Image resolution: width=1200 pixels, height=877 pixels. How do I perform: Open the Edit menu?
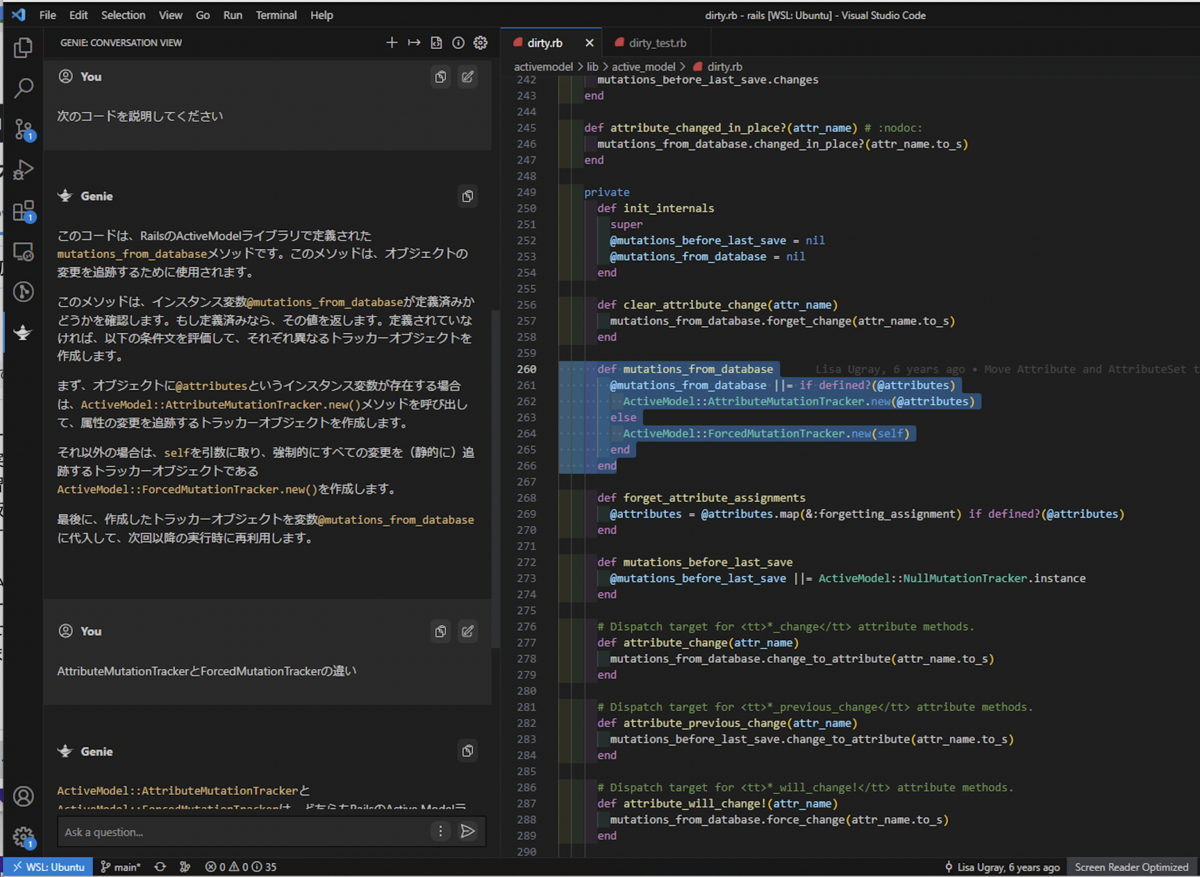(79, 15)
